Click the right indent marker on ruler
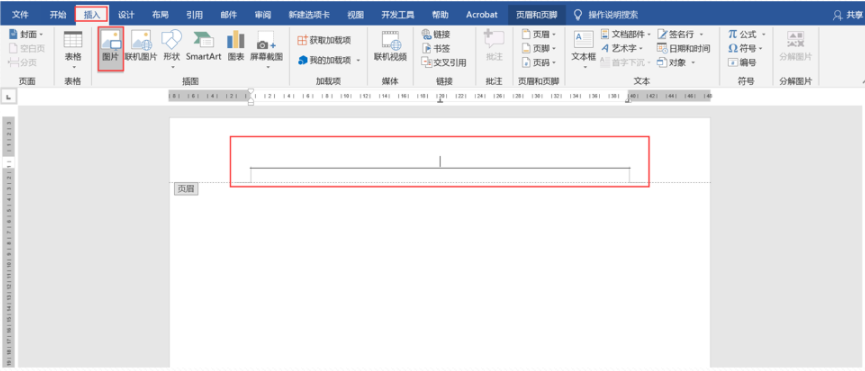Viewport: 865px width, 371px height. [x=628, y=101]
